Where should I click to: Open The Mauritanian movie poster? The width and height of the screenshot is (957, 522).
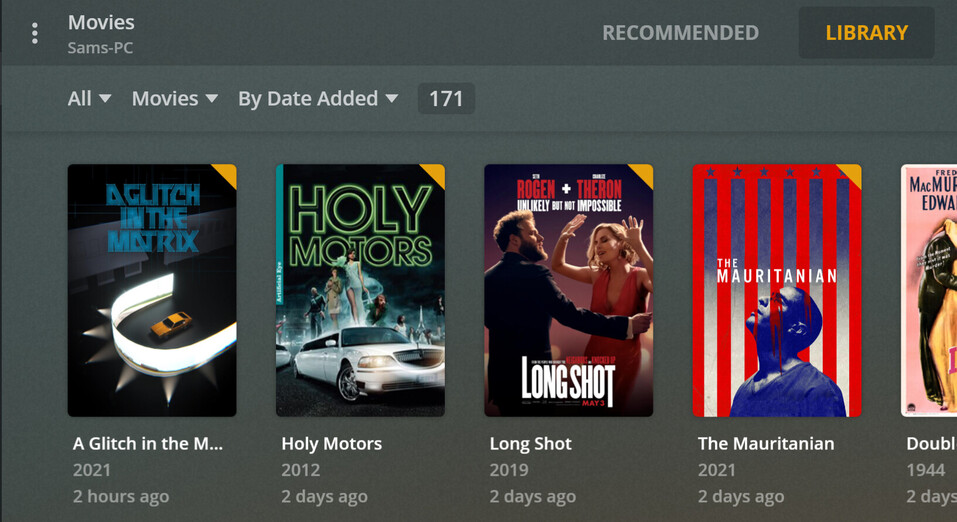[x=777, y=290]
